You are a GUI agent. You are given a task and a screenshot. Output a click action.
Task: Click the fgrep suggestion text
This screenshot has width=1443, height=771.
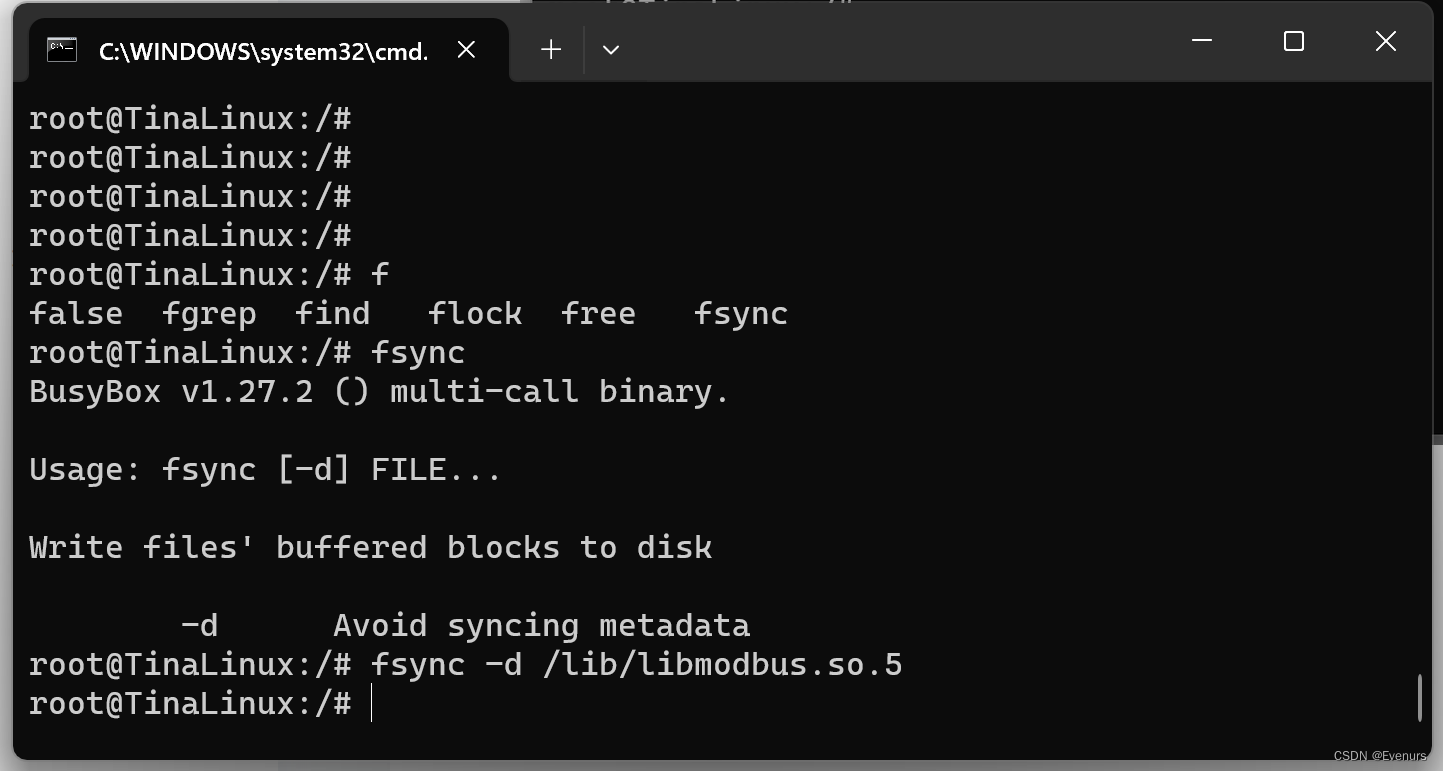(x=211, y=313)
